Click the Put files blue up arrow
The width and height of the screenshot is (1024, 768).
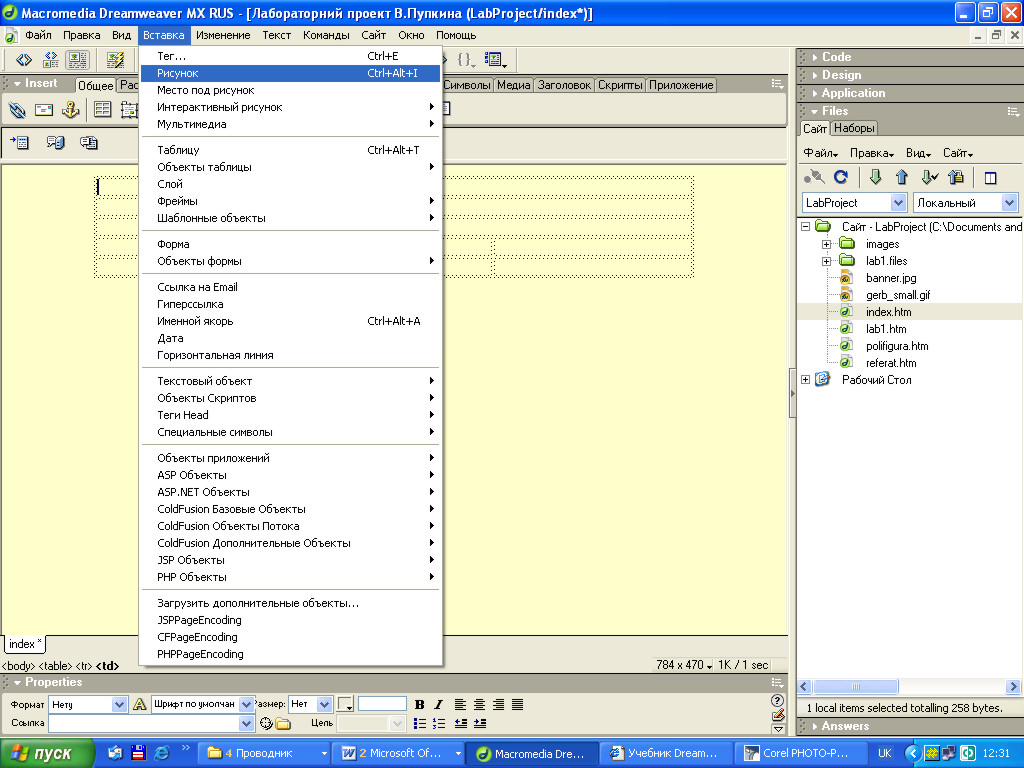point(902,177)
